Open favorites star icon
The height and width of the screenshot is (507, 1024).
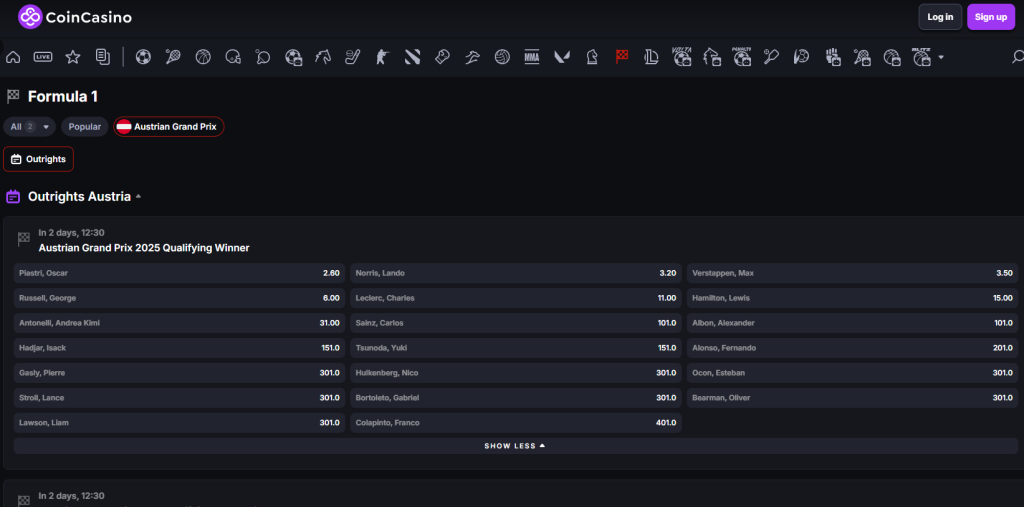pos(72,57)
